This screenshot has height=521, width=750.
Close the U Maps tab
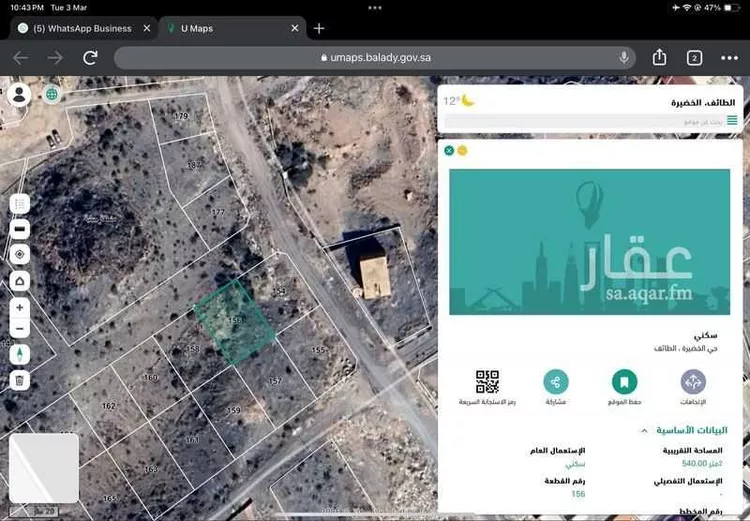point(295,29)
